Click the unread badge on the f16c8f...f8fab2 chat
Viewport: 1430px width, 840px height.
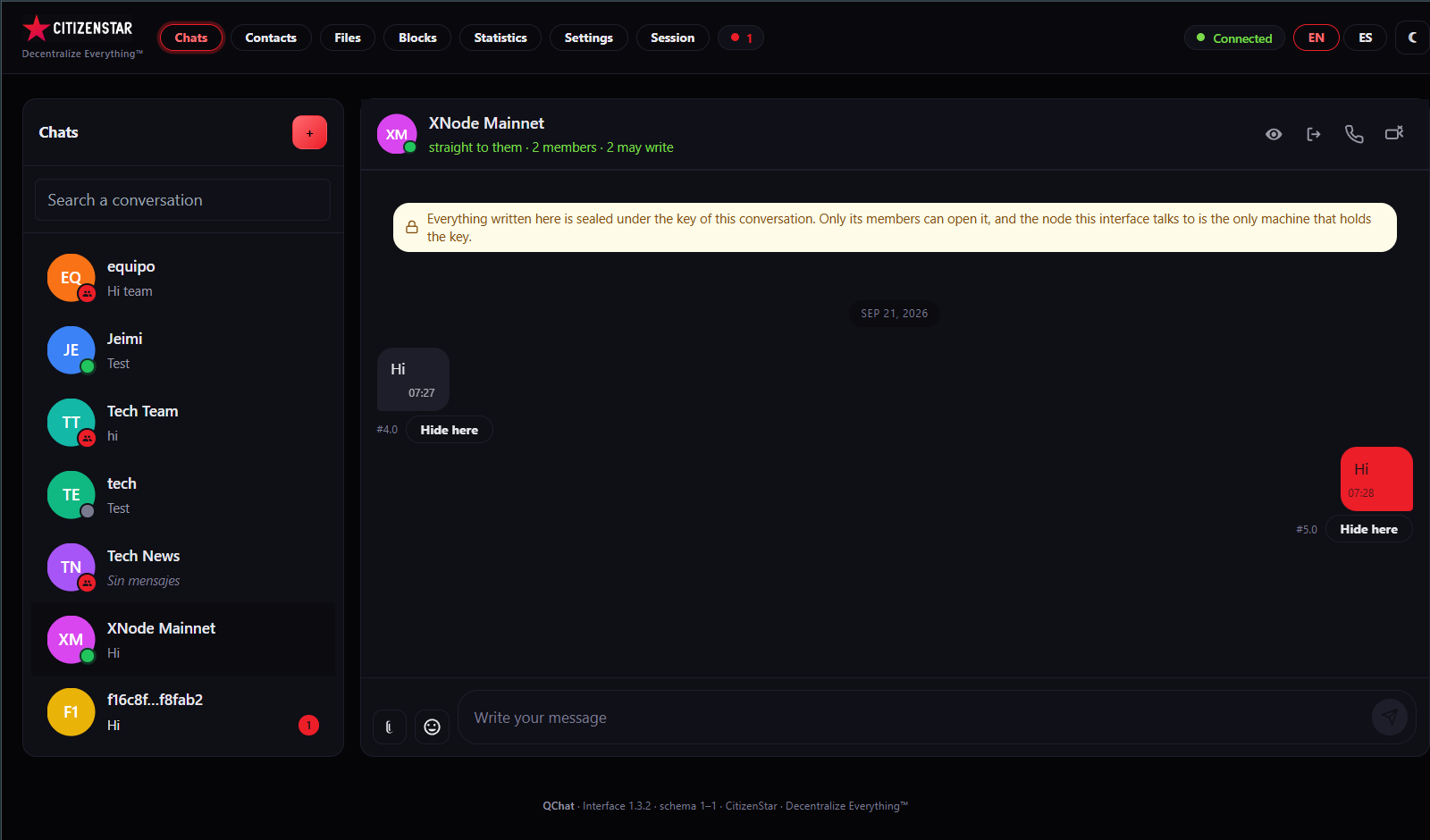[308, 725]
